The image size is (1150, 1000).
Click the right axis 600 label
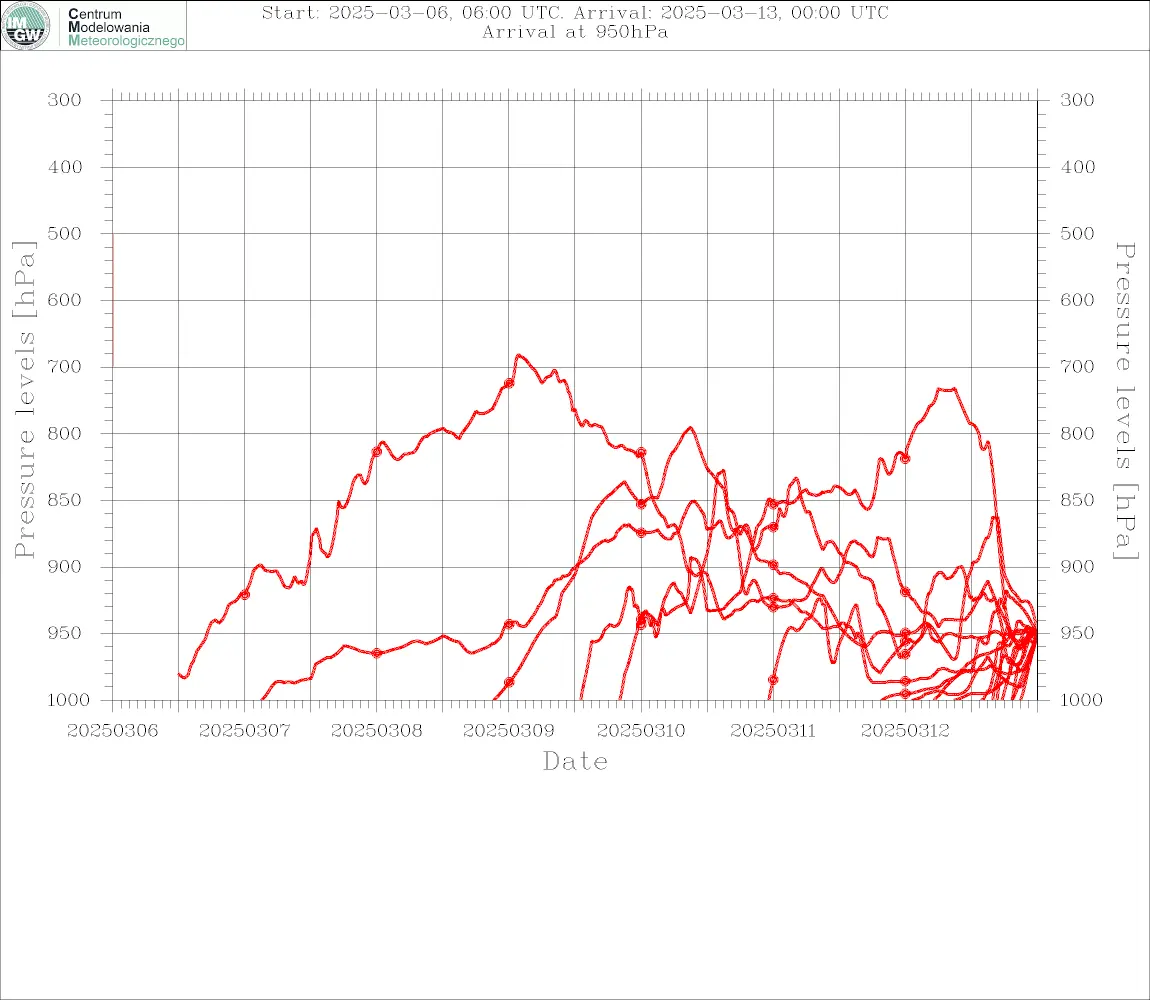coord(1077,300)
